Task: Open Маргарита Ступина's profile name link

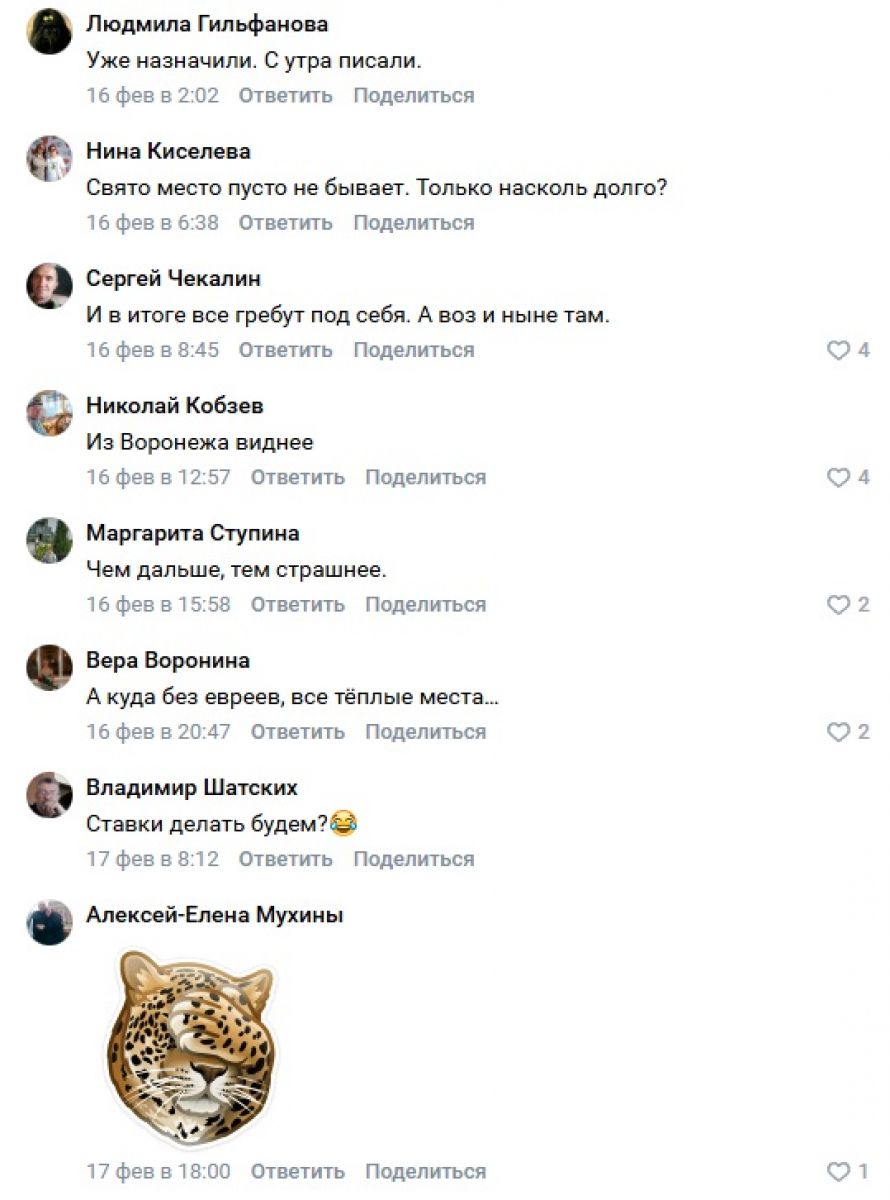Action: [x=193, y=533]
